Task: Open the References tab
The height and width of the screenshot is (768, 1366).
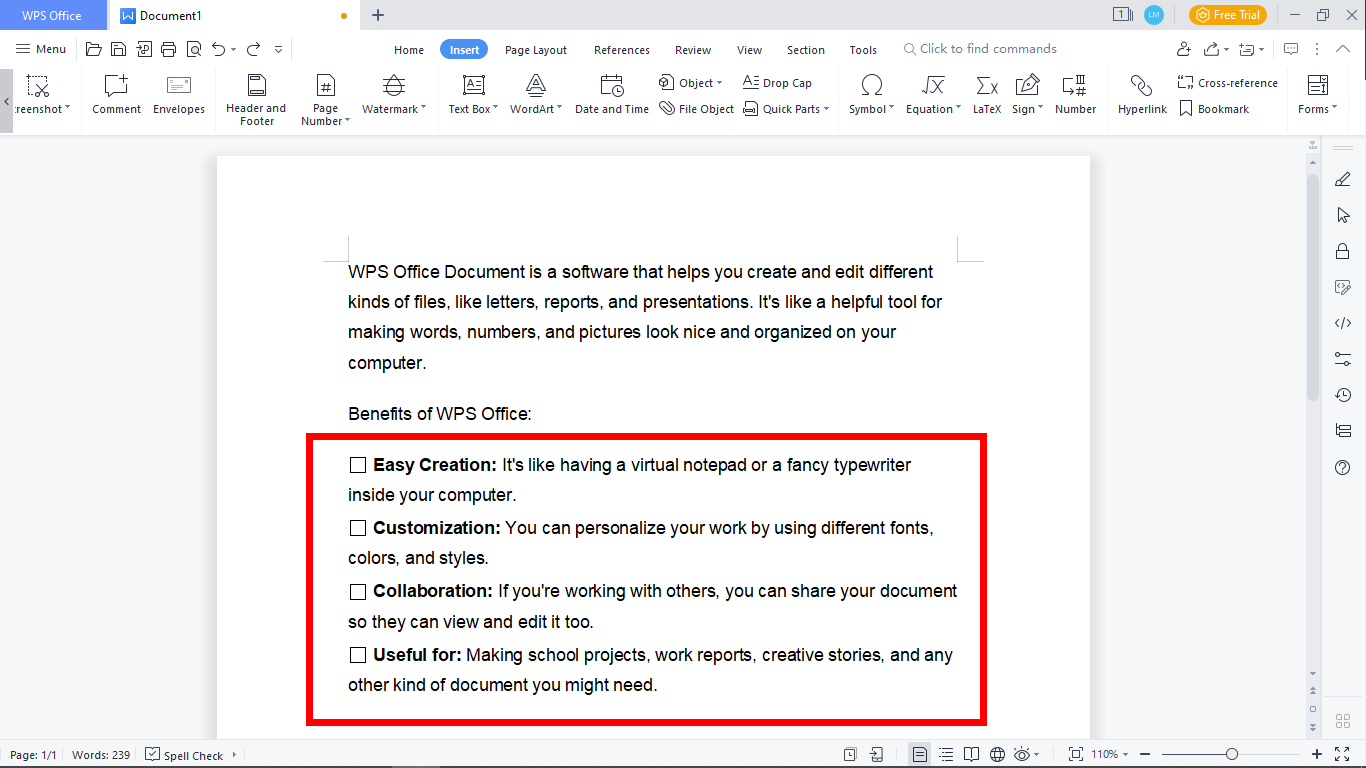Action: (x=622, y=50)
